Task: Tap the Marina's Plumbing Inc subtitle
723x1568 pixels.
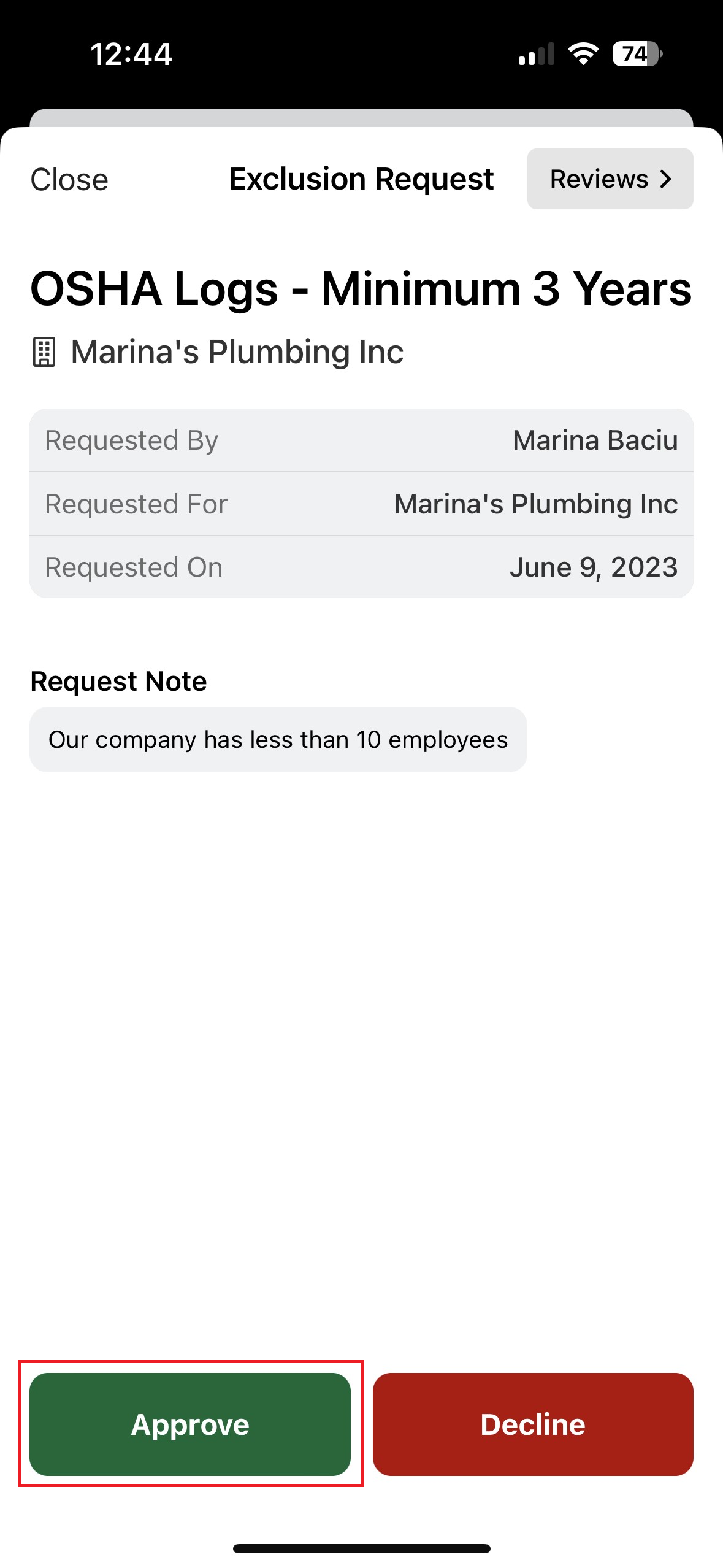Action: tap(237, 352)
